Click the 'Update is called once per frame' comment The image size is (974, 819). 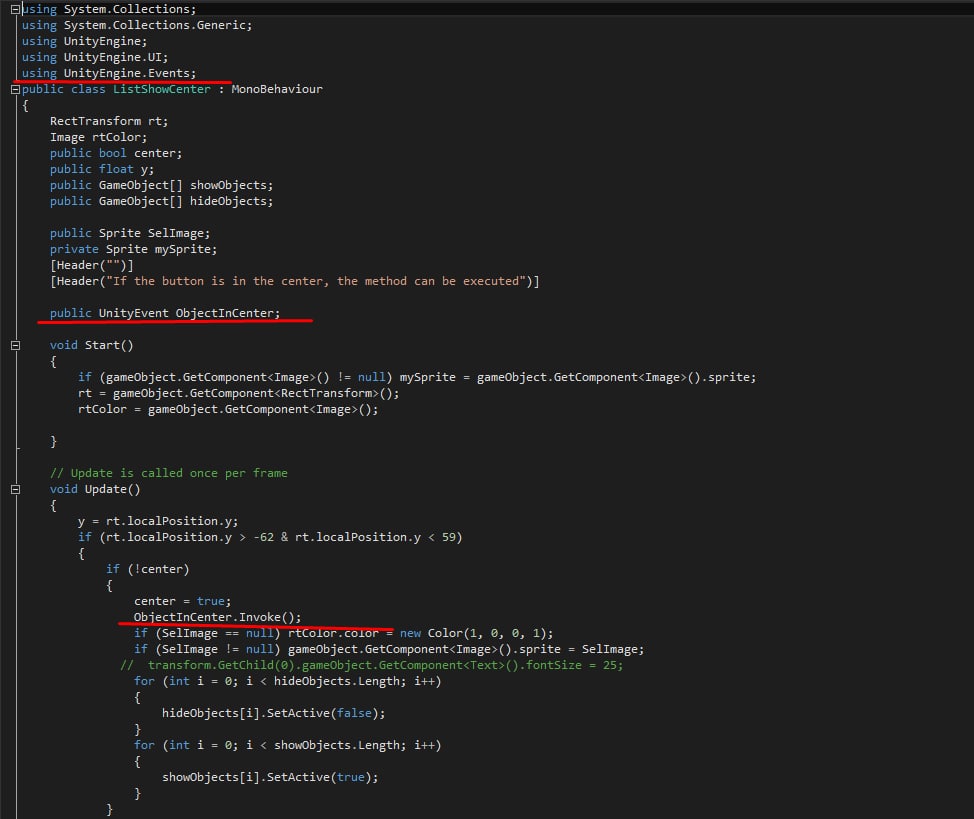click(x=169, y=474)
